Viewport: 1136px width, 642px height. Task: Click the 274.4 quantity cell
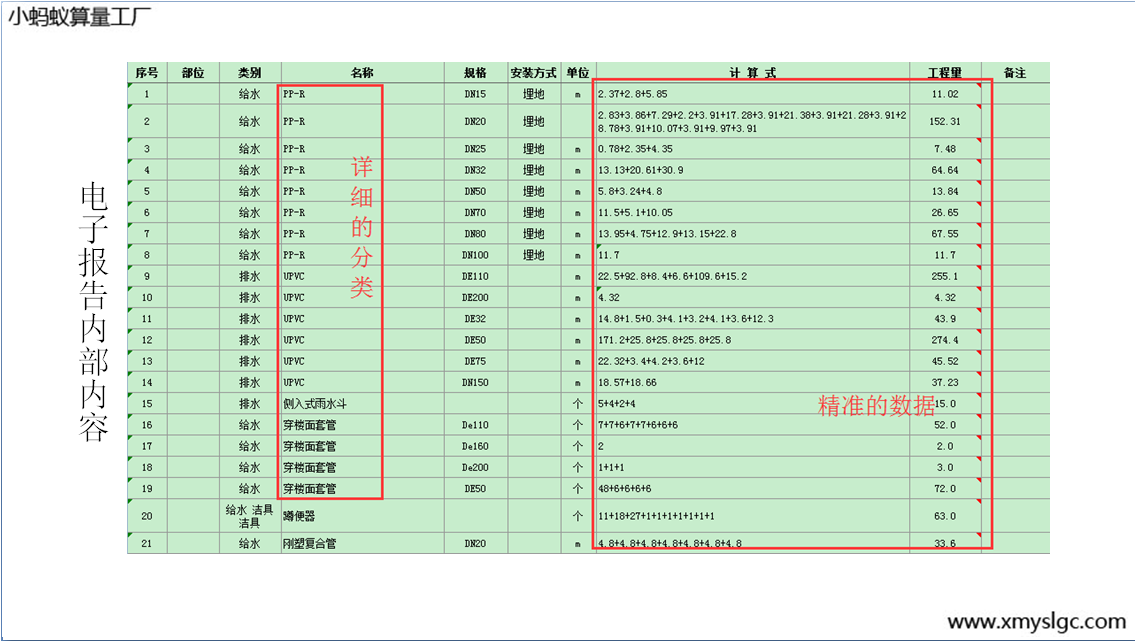click(944, 341)
